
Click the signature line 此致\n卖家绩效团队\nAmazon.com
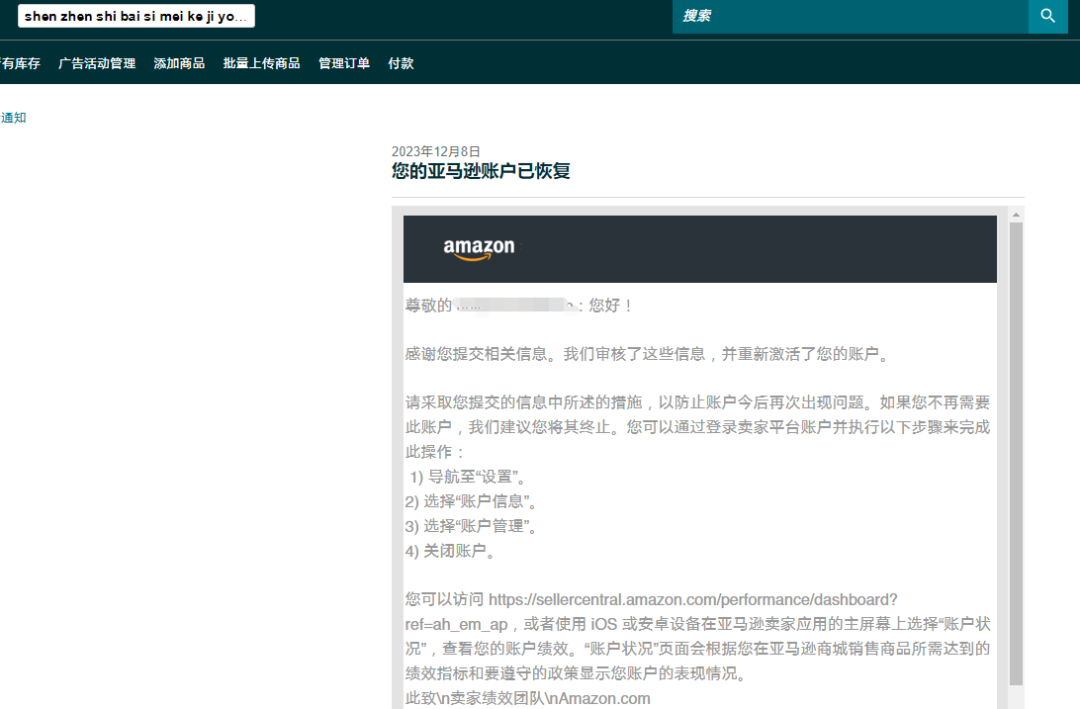528,698
